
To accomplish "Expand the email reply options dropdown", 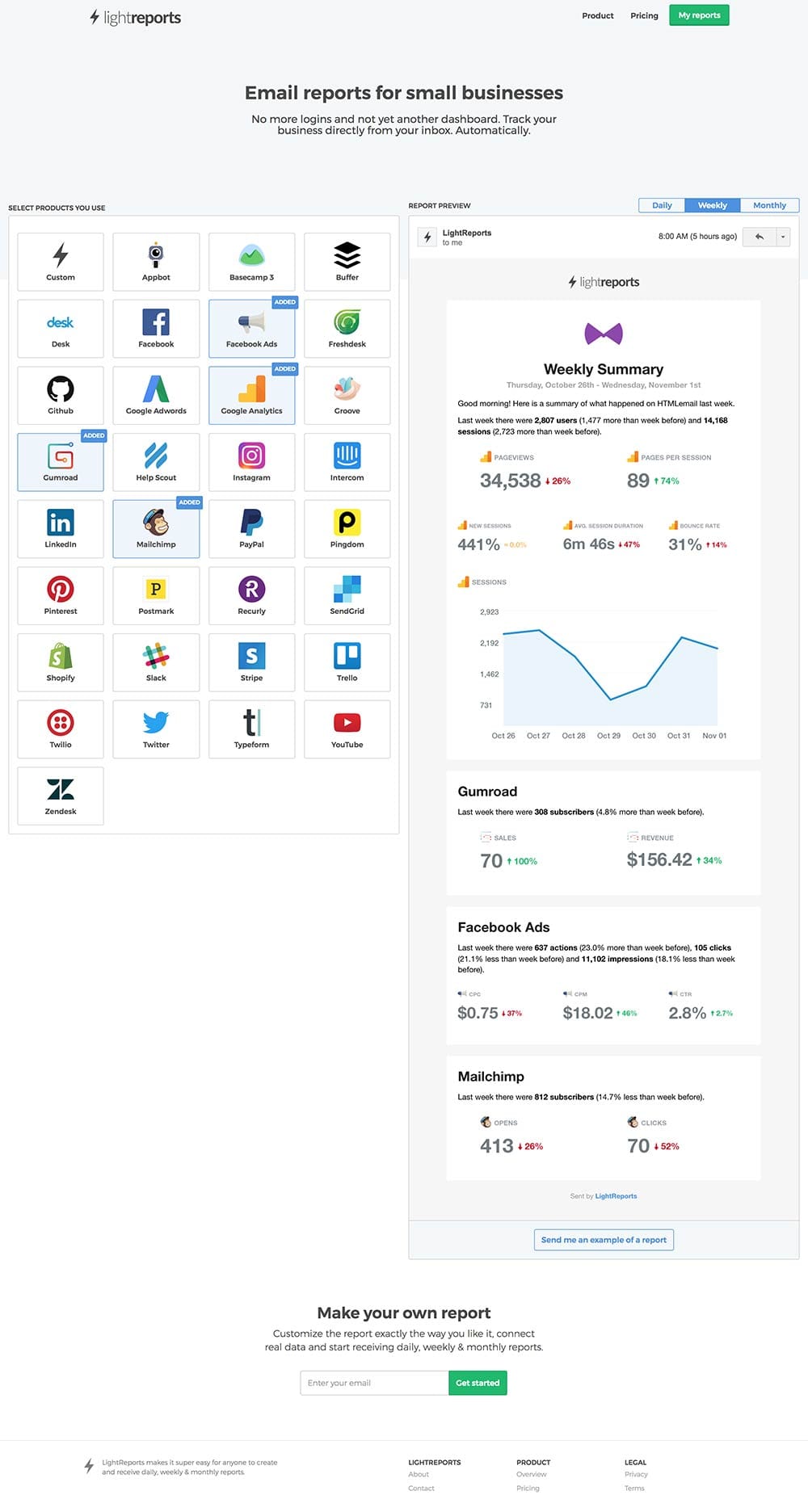I will (x=782, y=237).
